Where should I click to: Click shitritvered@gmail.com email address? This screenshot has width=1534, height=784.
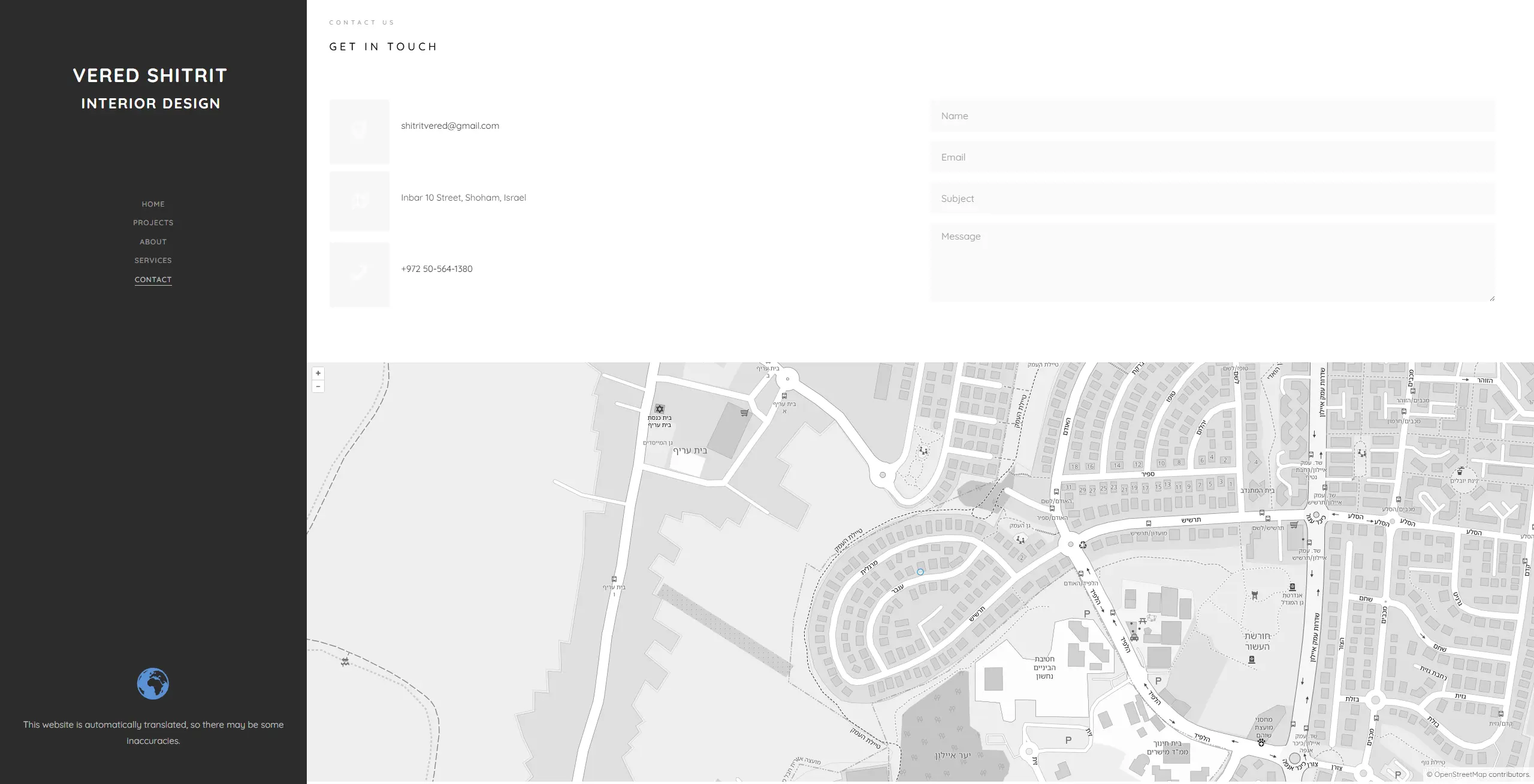click(x=450, y=126)
